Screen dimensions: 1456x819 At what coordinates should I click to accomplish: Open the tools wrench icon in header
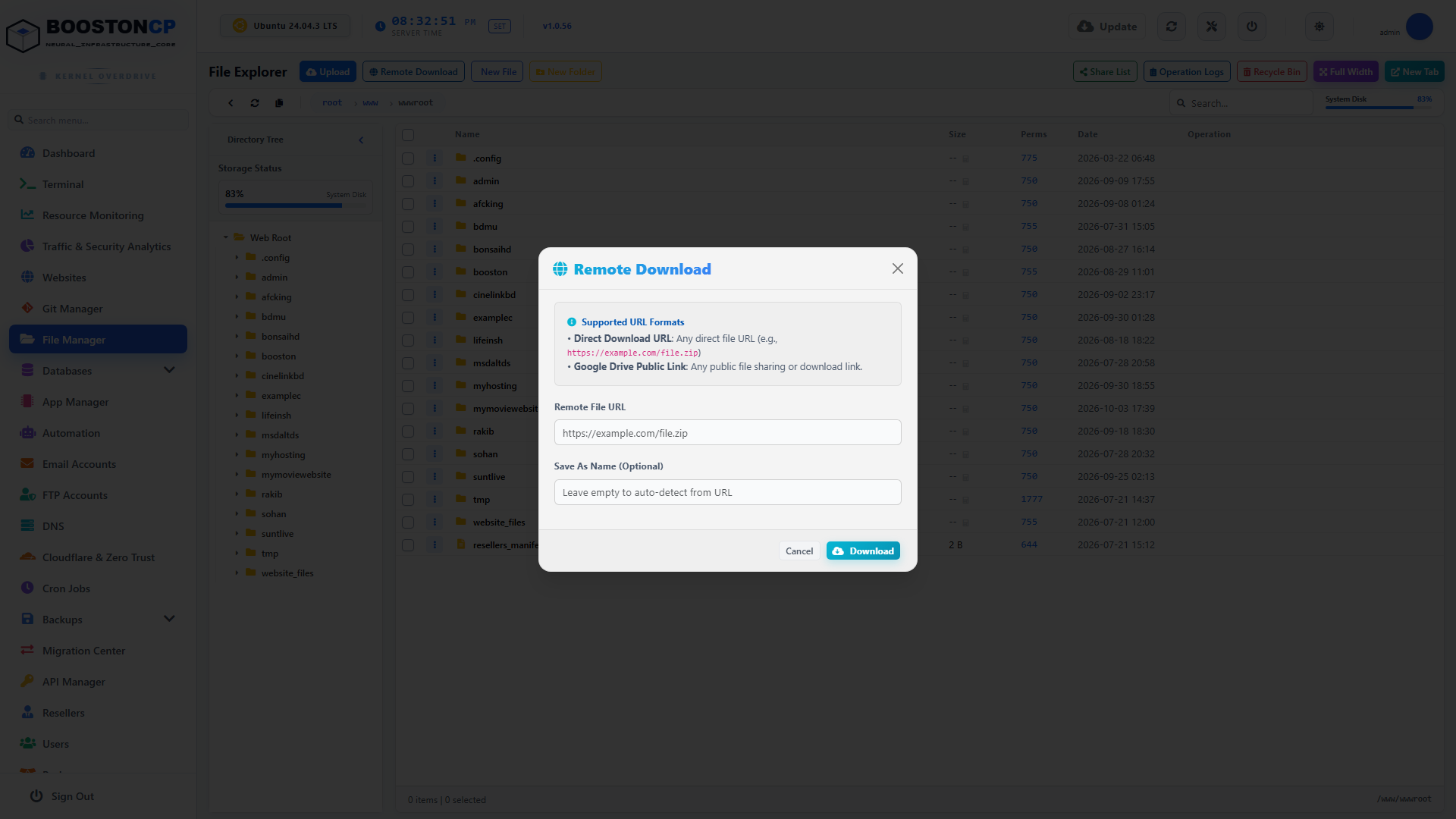pos(1212,26)
